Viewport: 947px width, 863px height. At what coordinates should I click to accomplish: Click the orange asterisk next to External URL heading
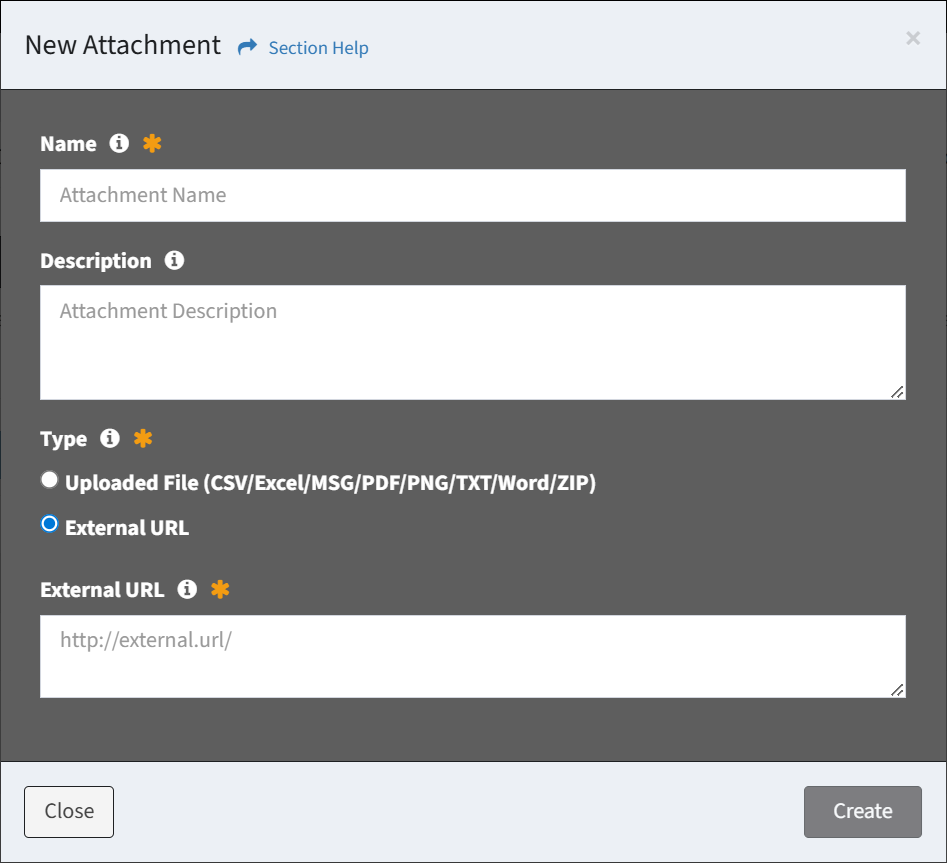[x=220, y=590]
